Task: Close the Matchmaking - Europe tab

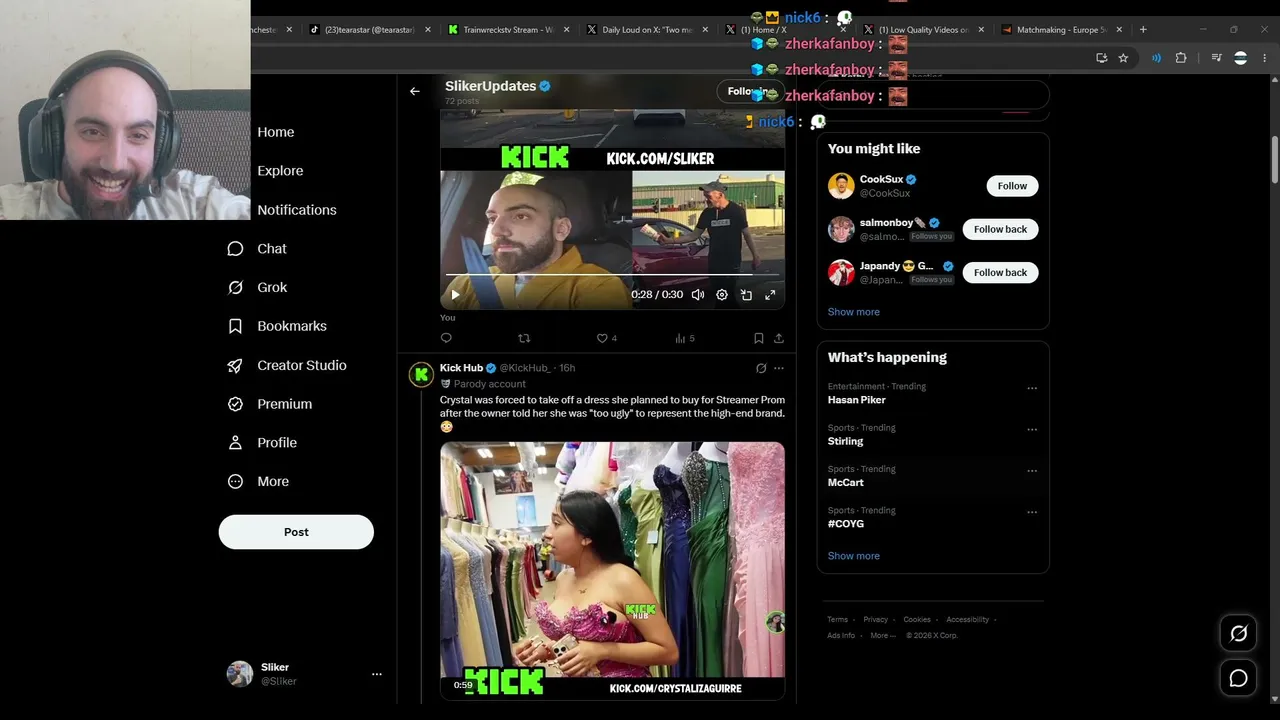Action: (x=1119, y=30)
